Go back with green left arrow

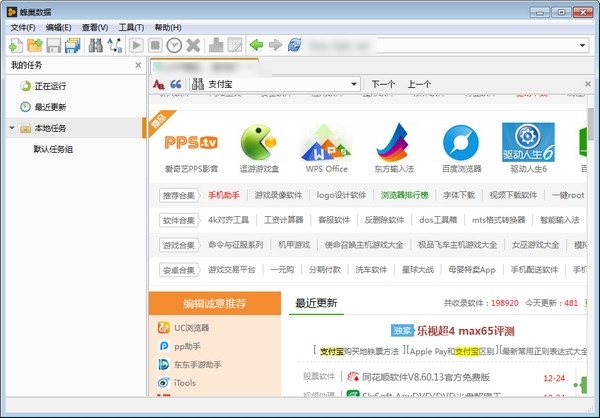pyautogui.click(x=256, y=46)
